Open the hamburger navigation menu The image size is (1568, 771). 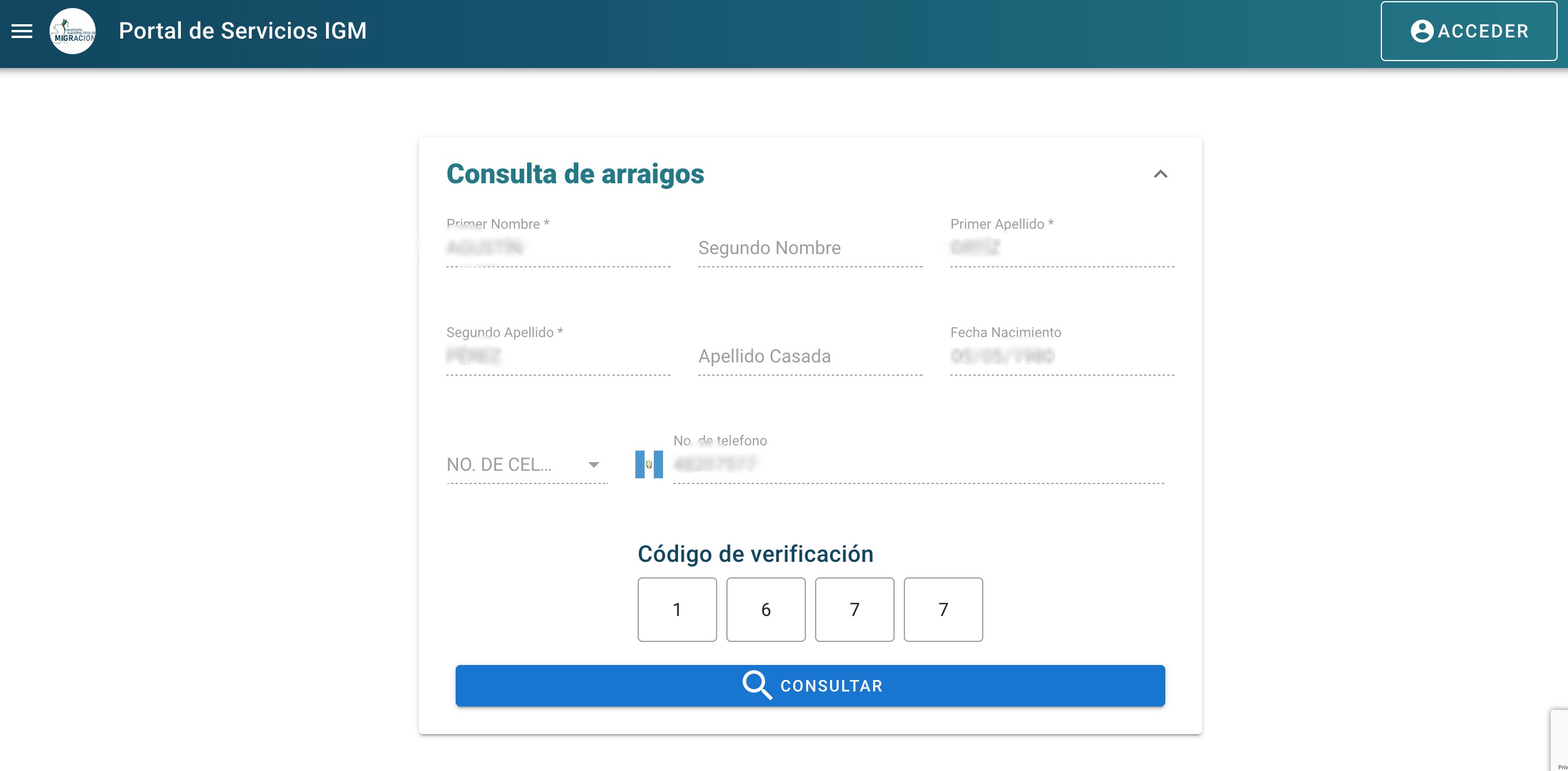[22, 31]
